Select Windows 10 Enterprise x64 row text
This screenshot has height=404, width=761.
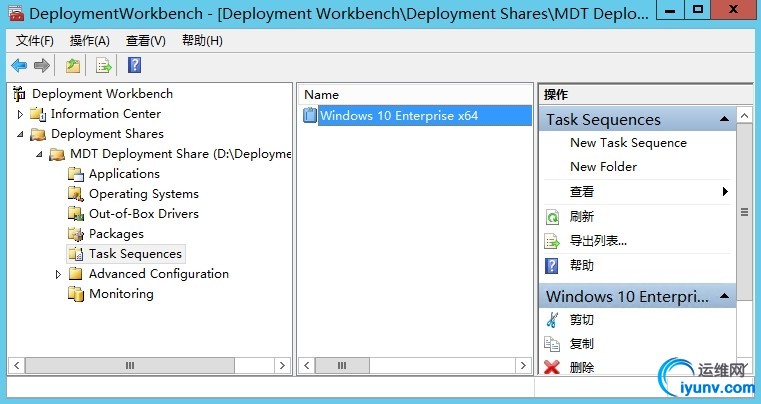(x=399, y=116)
